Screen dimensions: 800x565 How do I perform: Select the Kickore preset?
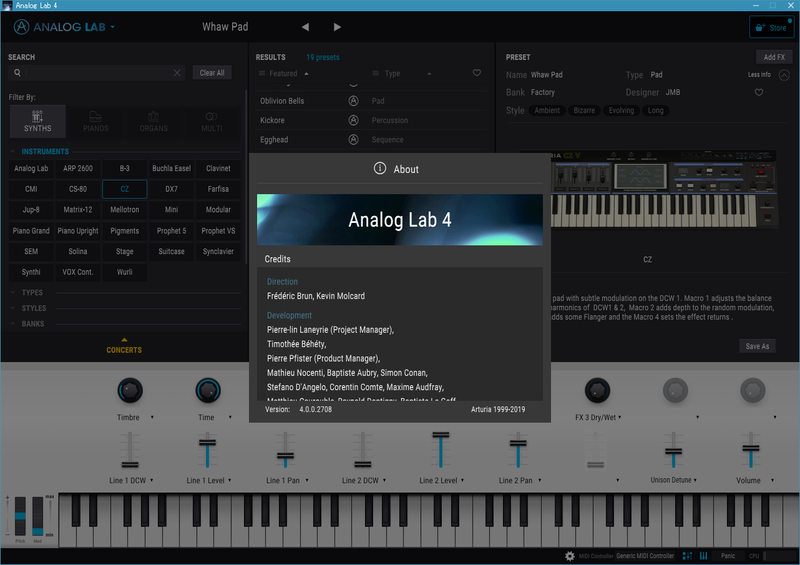[372, 120]
